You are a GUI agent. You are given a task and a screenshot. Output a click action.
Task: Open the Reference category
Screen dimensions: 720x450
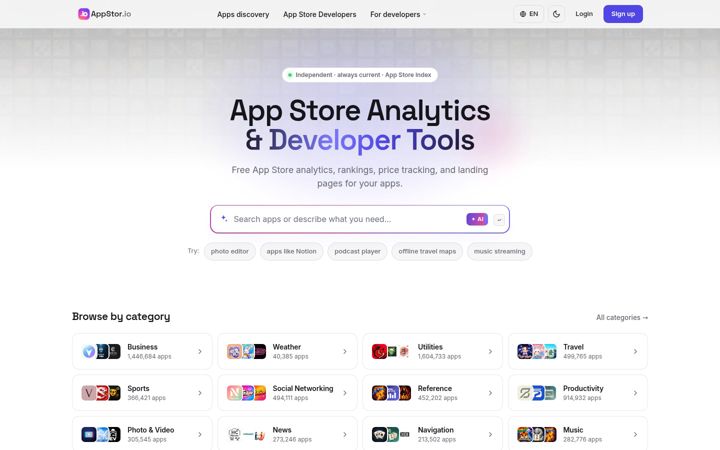(x=432, y=393)
